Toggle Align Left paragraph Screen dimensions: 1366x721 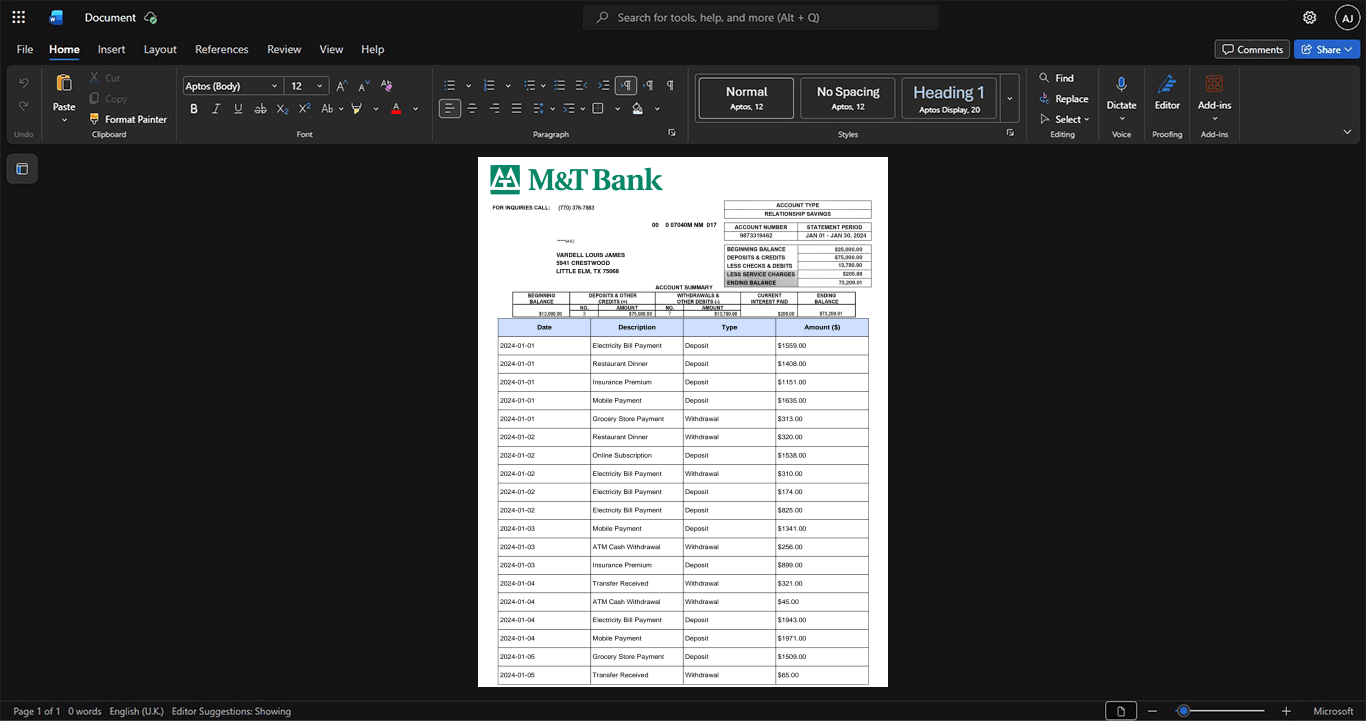click(x=450, y=108)
